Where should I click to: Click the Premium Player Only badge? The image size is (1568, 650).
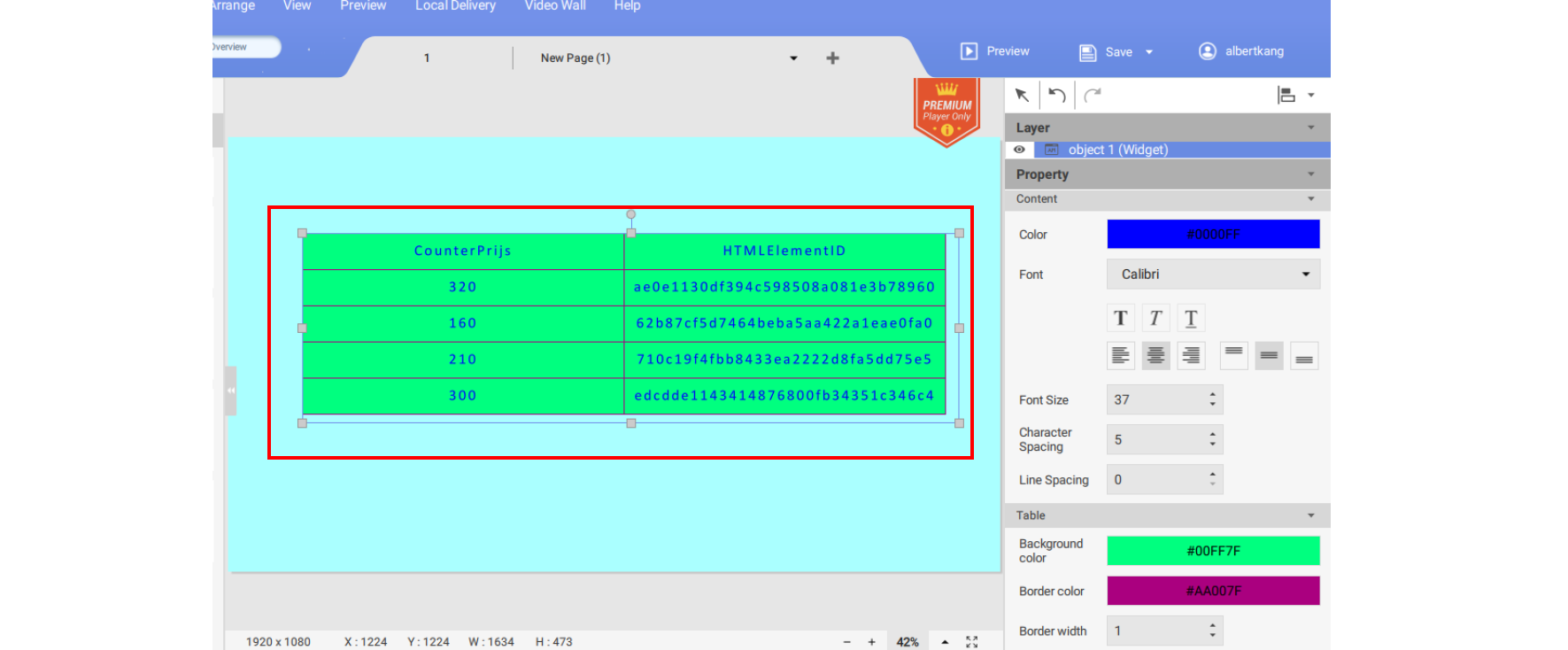click(x=946, y=112)
